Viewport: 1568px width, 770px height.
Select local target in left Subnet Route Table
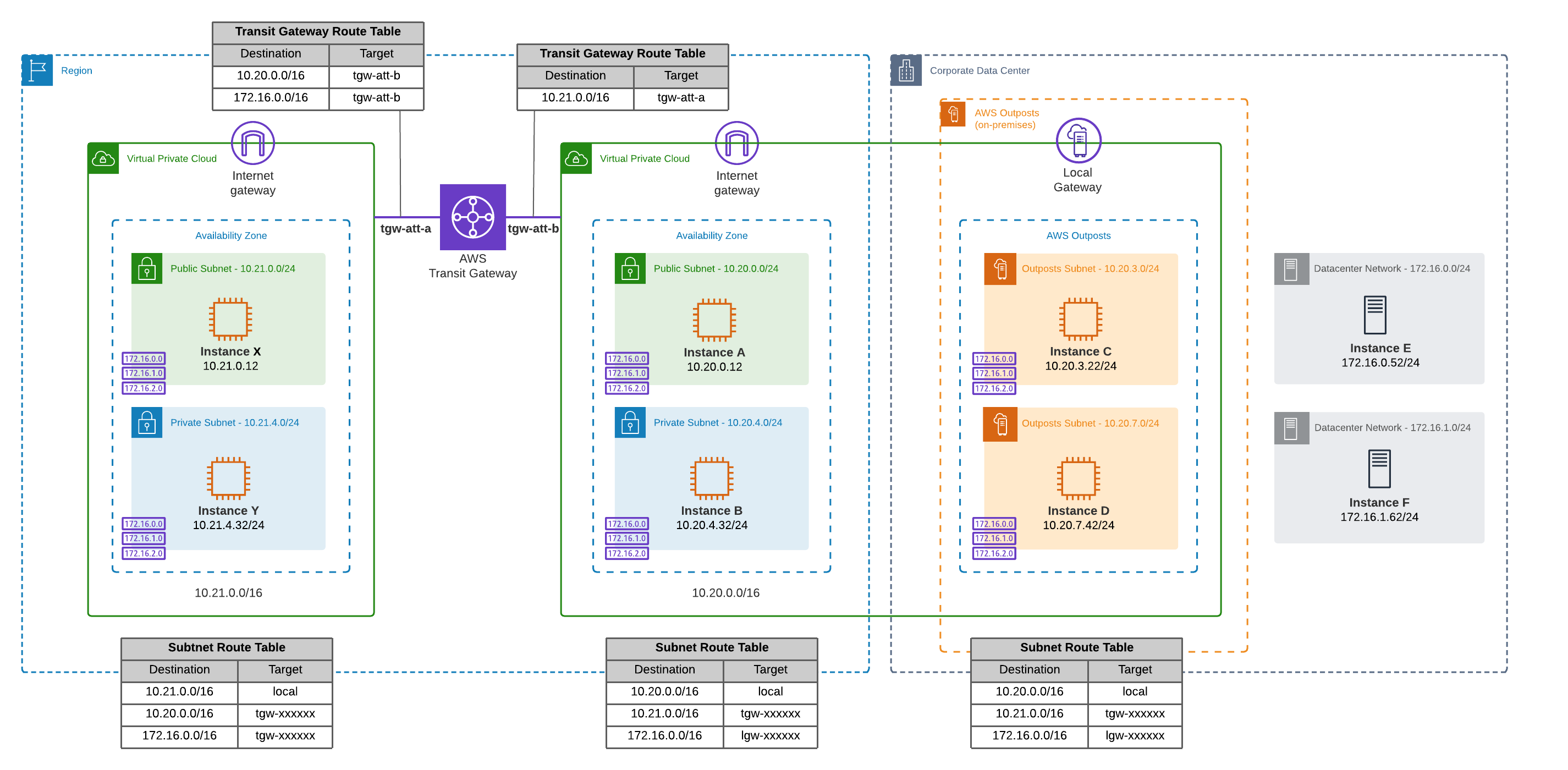coord(285,691)
